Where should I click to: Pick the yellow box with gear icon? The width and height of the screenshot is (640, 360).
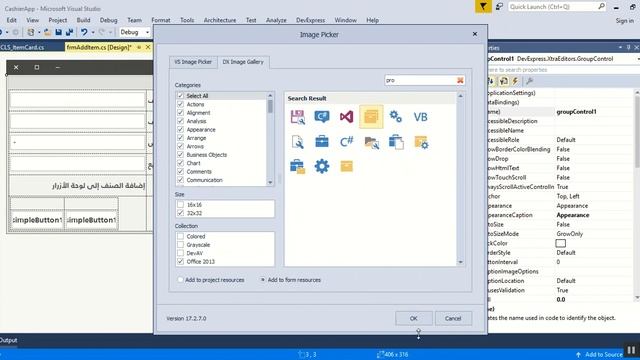tap(421, 142)
